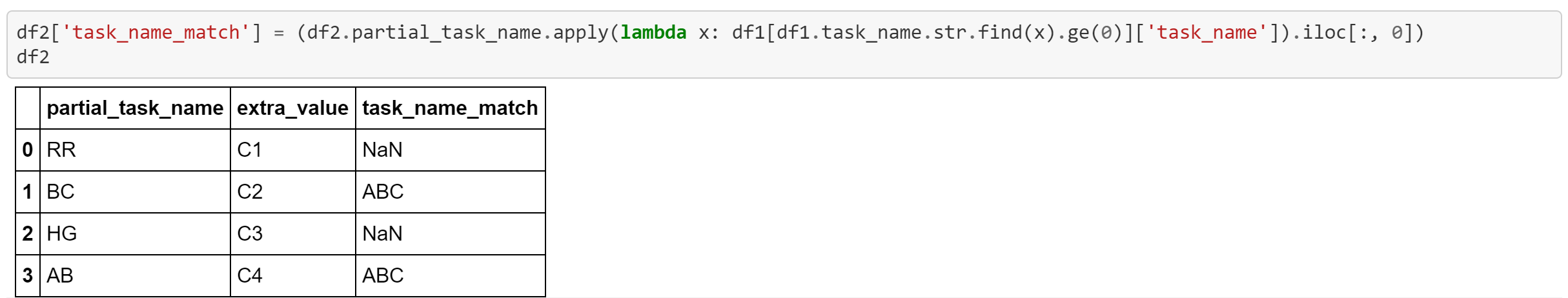The image size is (1568, 298).
Task: Select the extra_value column header
Action: [x=292, y=108]
